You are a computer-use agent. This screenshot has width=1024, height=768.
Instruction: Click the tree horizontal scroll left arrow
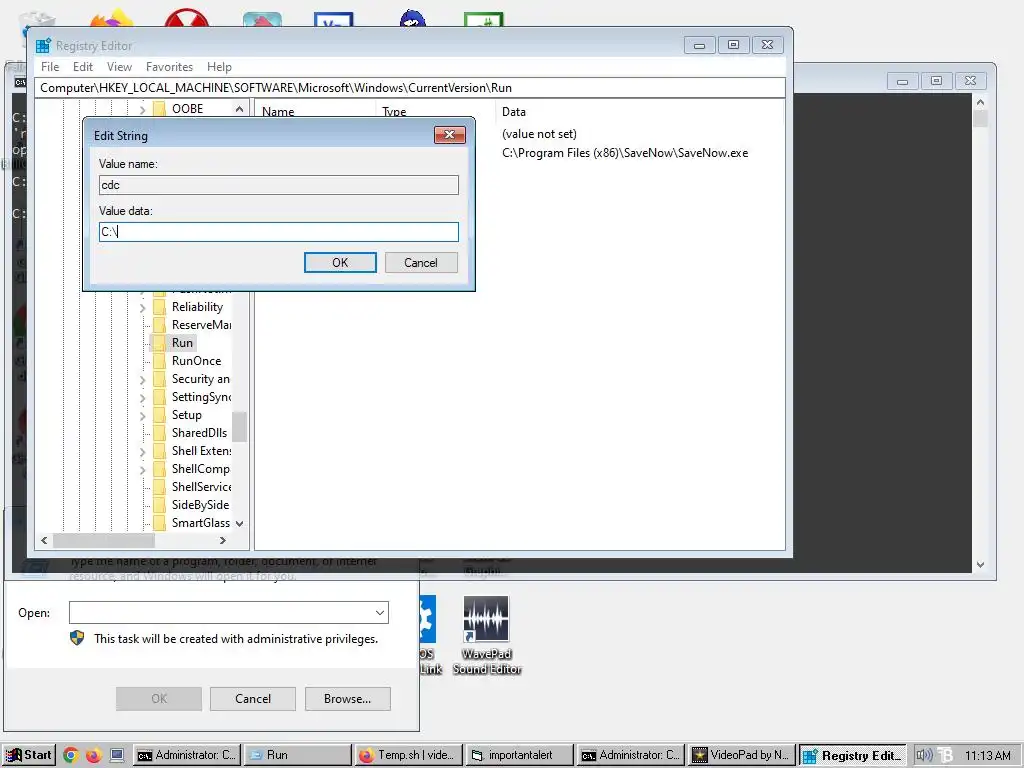44,541
